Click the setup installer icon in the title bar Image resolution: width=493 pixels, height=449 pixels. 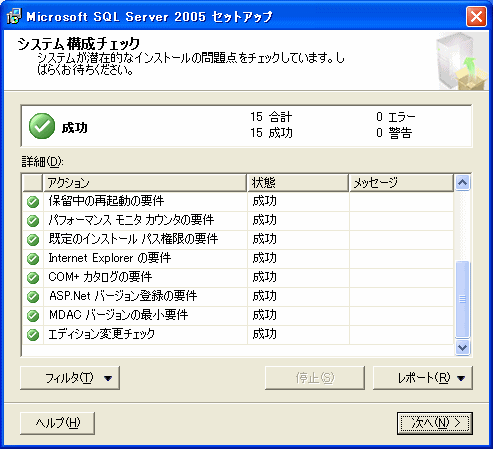pos(14,16)
